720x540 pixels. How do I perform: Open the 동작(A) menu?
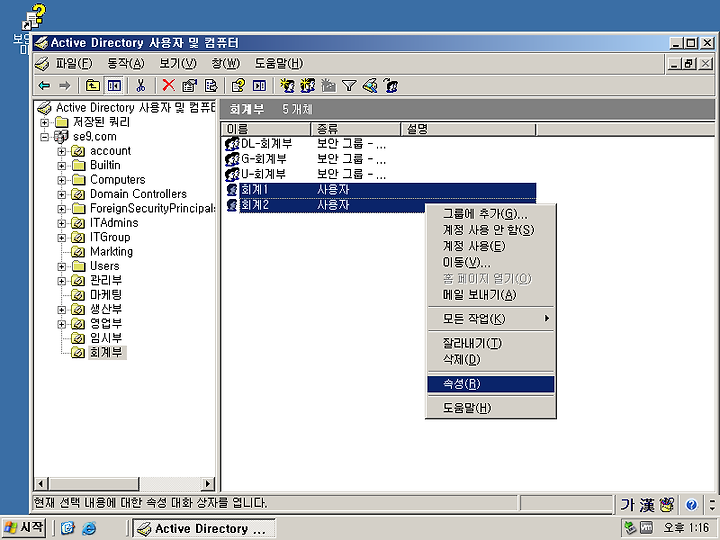125,64
